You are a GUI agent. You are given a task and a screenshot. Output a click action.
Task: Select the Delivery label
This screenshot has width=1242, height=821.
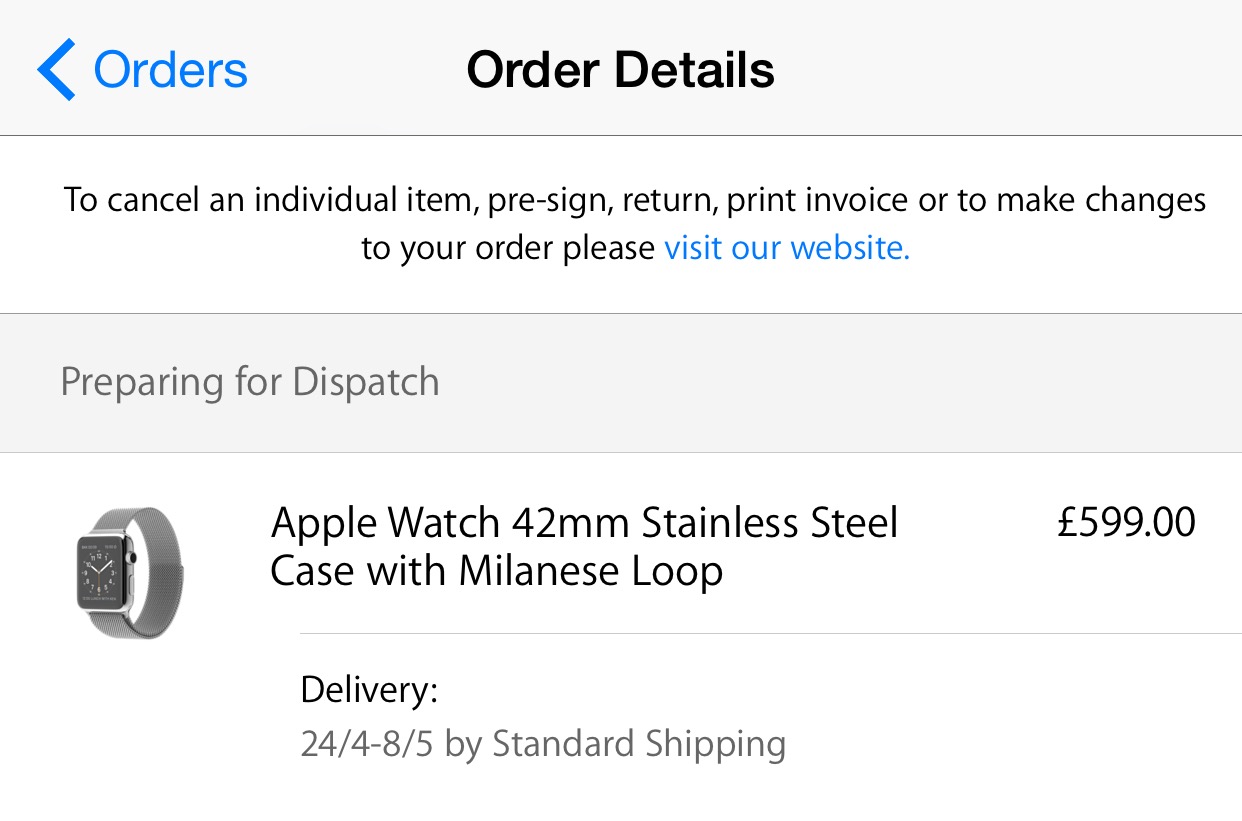point(370,690)
